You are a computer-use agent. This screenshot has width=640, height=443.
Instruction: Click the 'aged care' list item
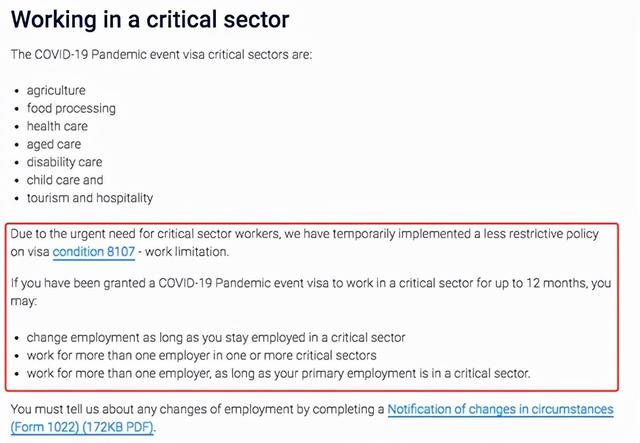click(54, 144)
